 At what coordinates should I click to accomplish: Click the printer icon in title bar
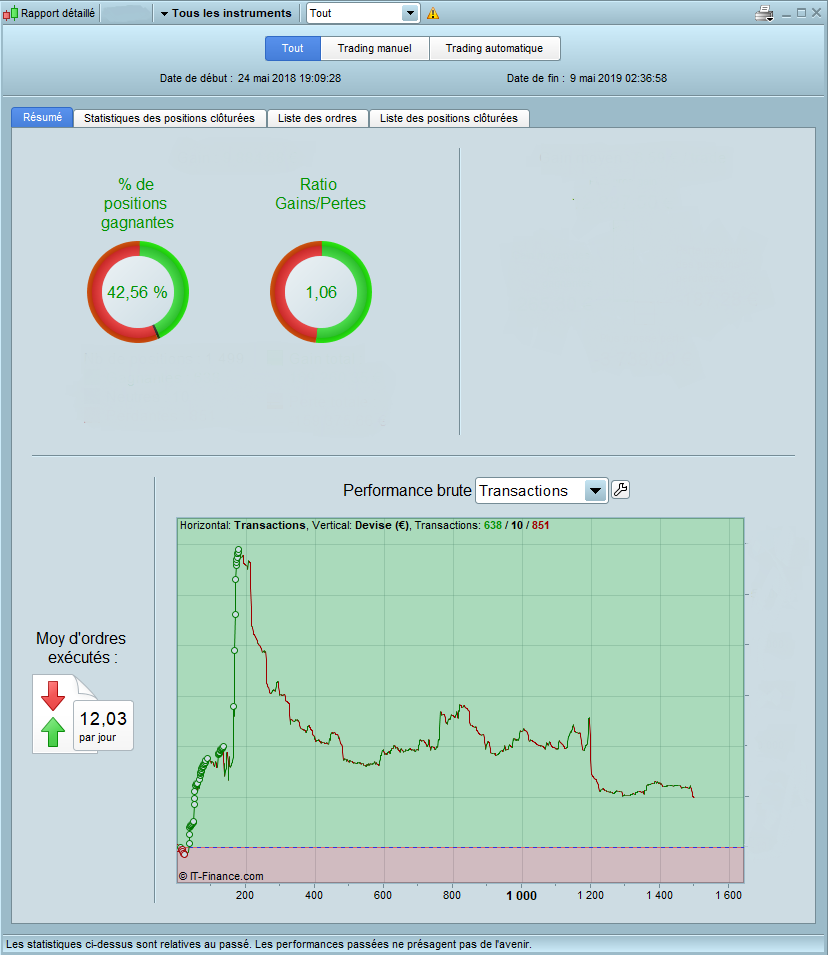point(764,13)
